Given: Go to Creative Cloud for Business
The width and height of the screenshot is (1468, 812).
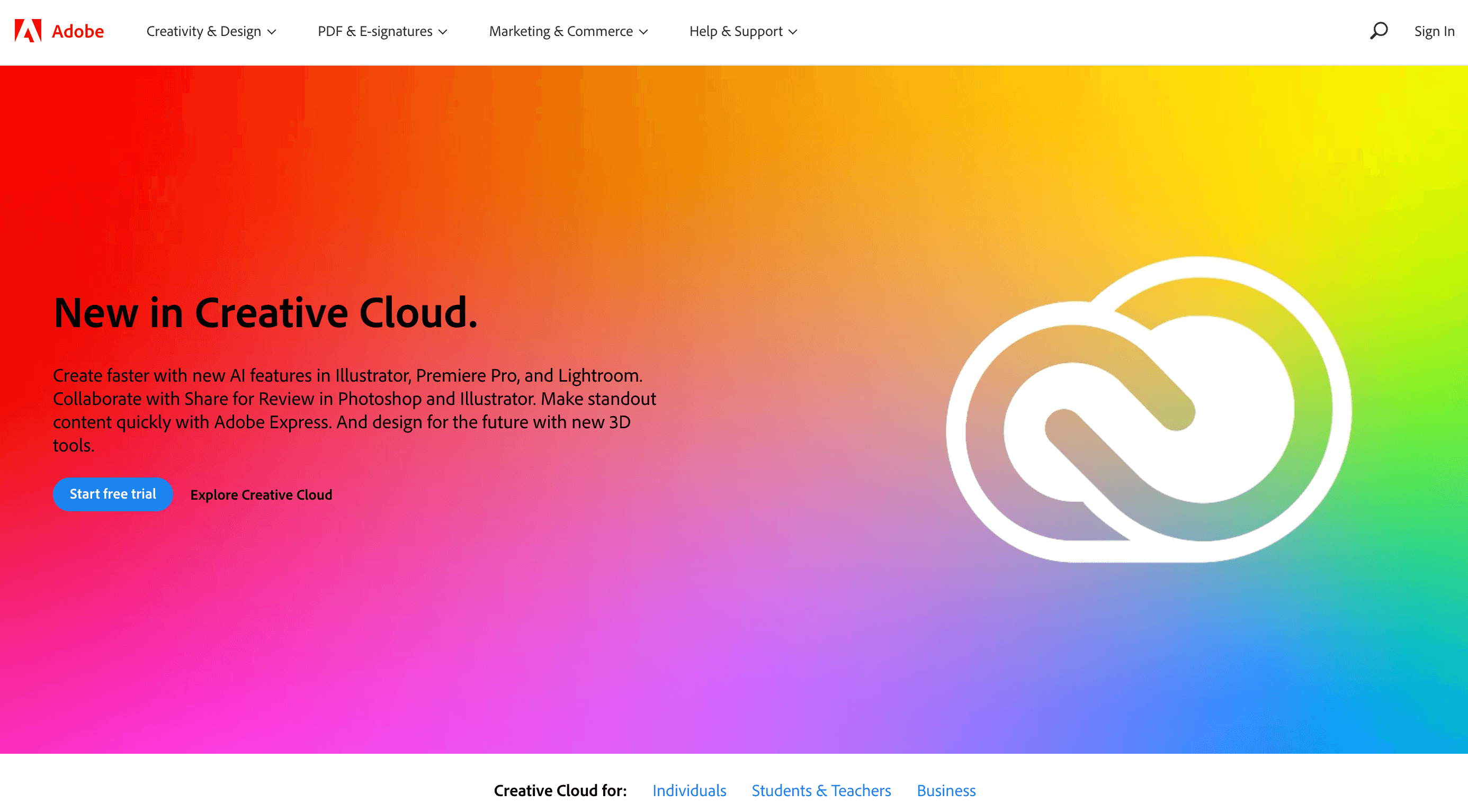Looking at the screenshot, I should (x=946, y=790).
